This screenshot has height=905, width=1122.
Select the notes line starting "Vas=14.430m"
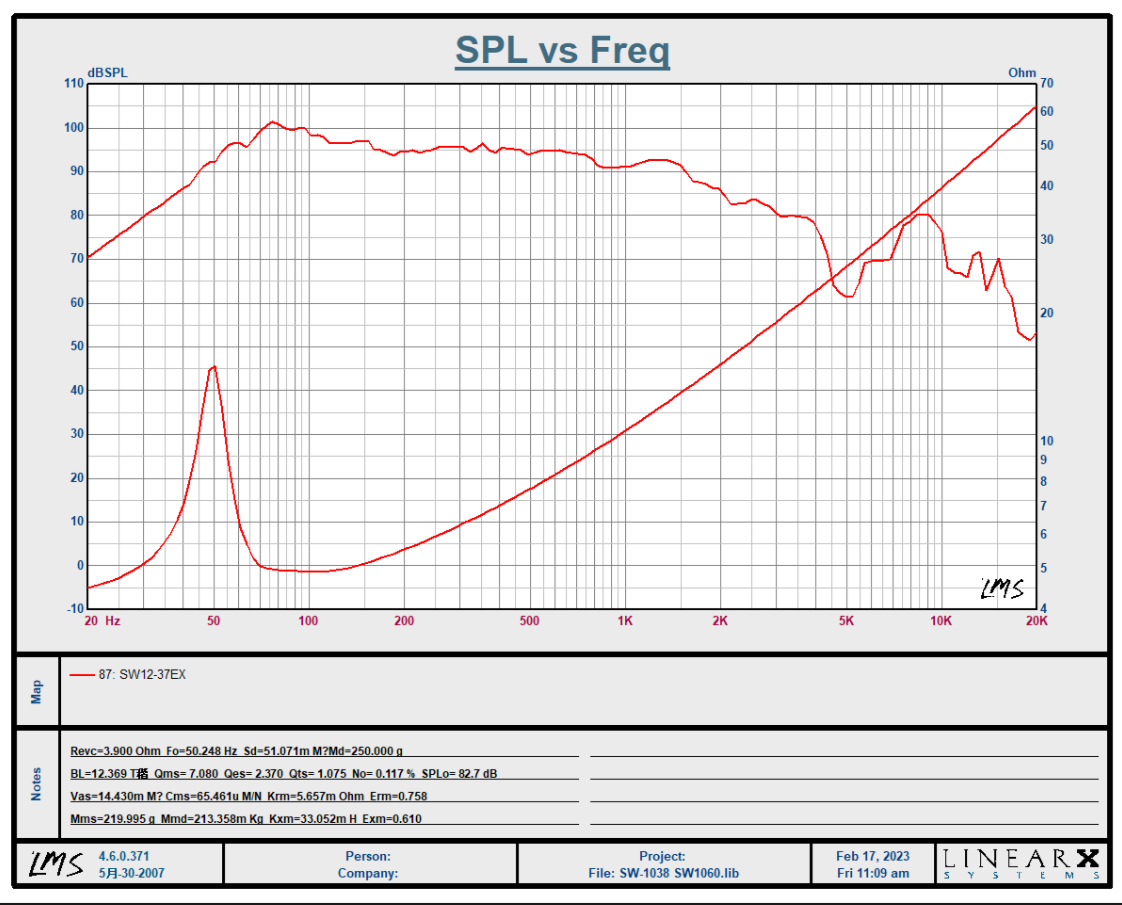pos(250,796)
